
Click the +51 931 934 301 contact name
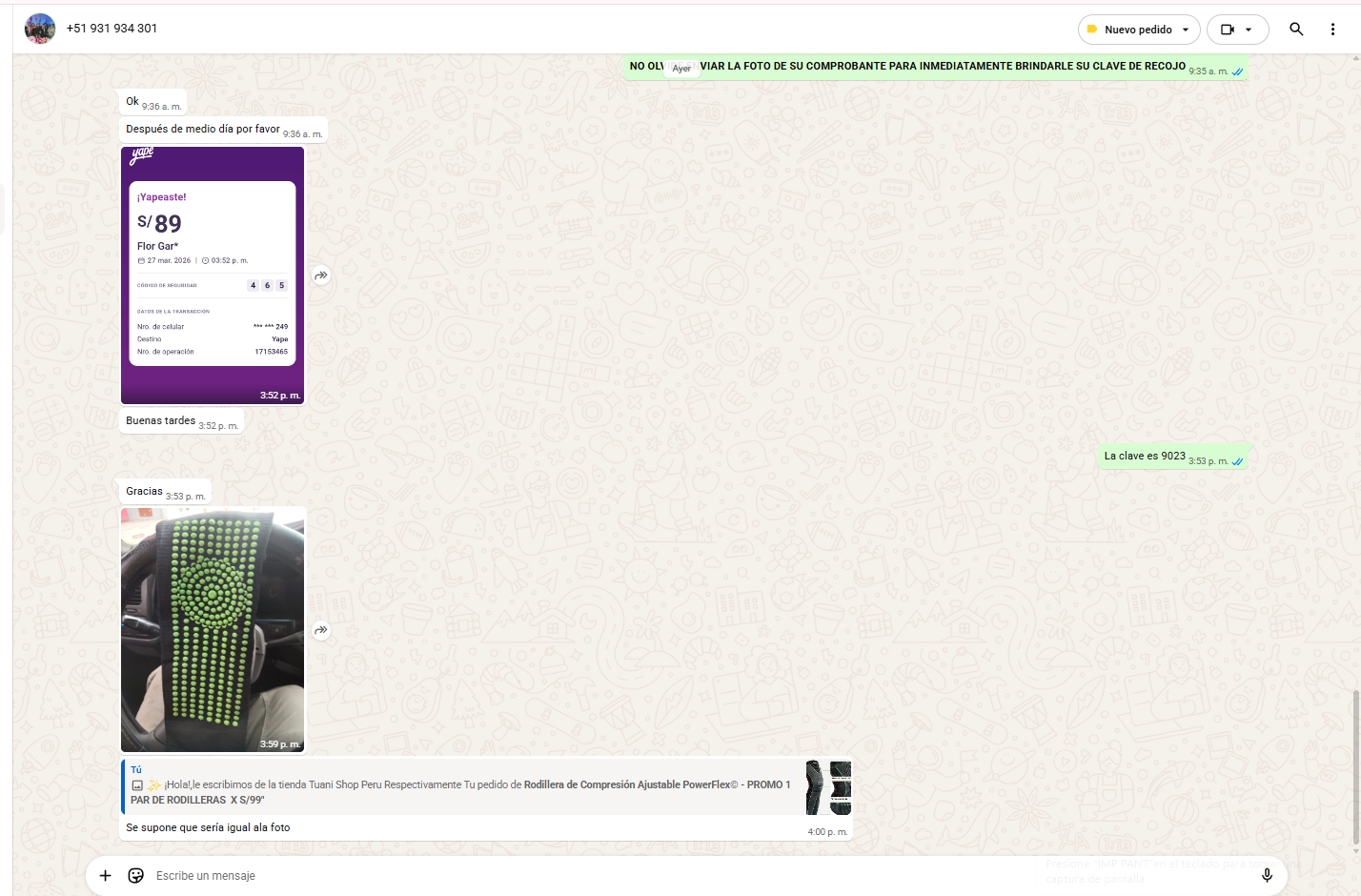tap(112, 29)
